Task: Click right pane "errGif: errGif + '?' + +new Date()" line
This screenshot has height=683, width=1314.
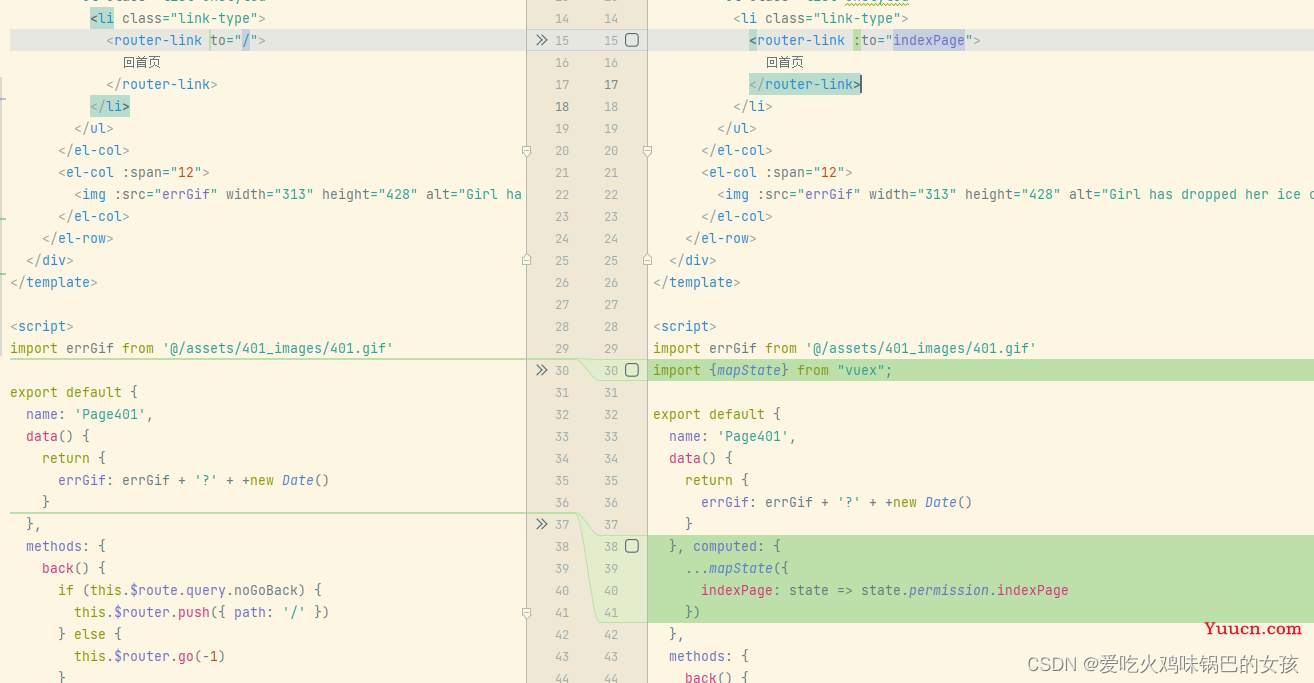Action: [837, 502]
